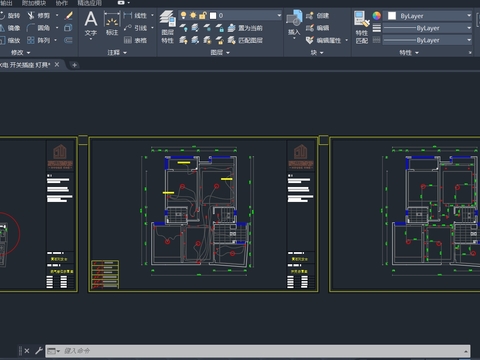The width and height of the screenshot is (480, 360).
Task: Click the color wheel icon
Action: pyautogui.click(x=377, y=16)
